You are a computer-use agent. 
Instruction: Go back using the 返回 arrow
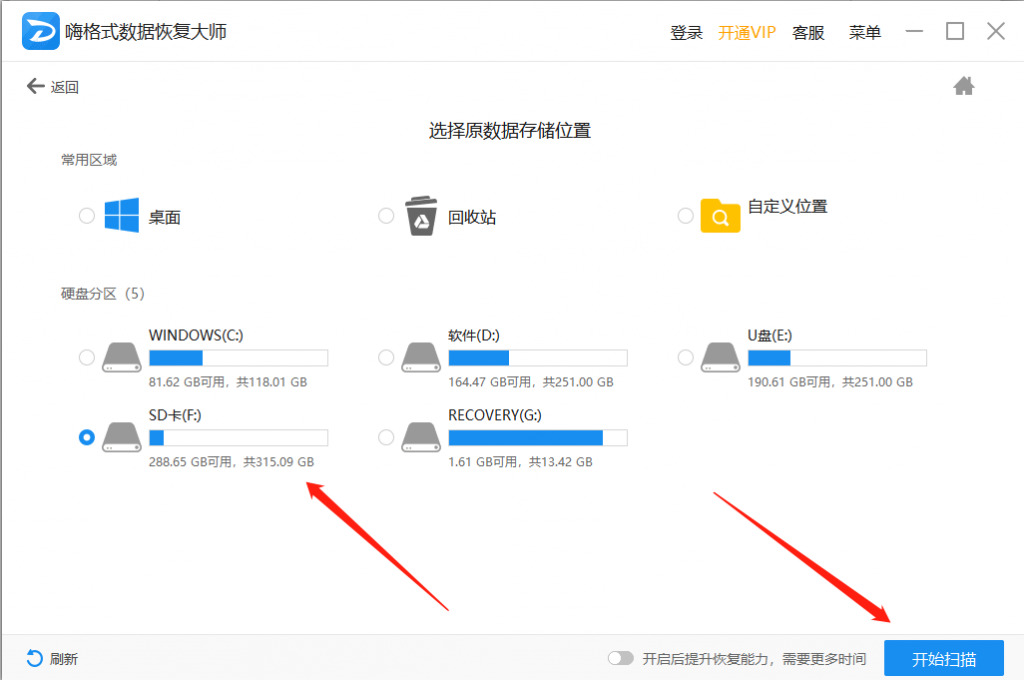(35, 86)
